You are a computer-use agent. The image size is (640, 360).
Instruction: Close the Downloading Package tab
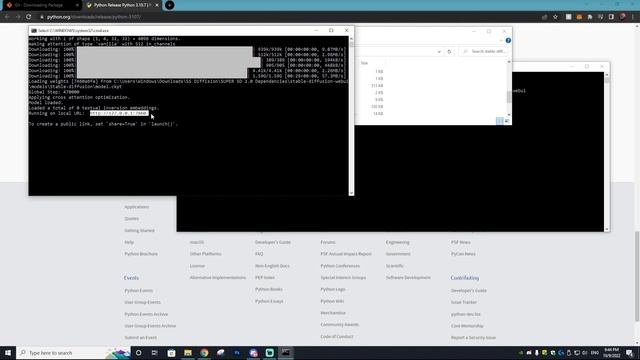[x=77, y=5]
